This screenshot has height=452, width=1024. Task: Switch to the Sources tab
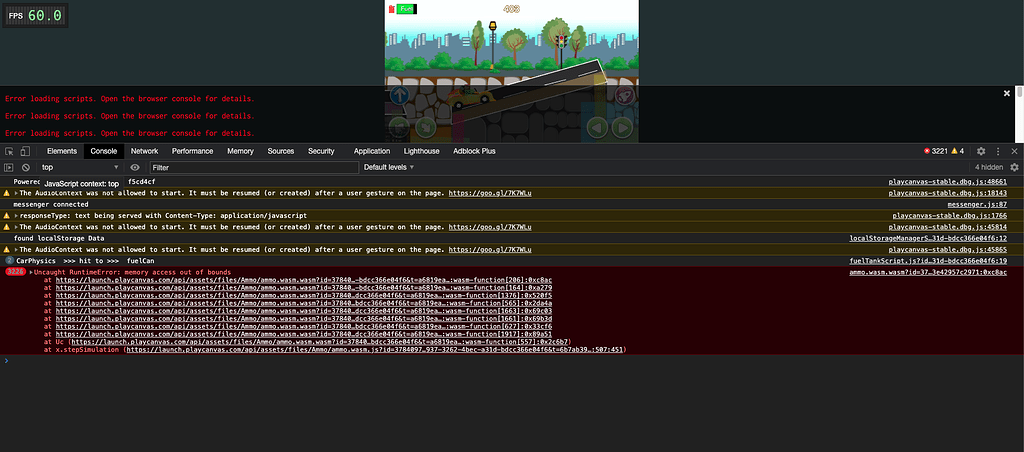[280, 151]
